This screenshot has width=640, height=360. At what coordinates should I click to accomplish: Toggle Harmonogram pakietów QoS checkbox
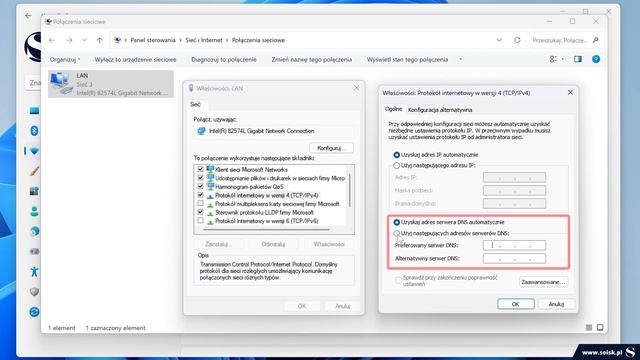[200, 186]
